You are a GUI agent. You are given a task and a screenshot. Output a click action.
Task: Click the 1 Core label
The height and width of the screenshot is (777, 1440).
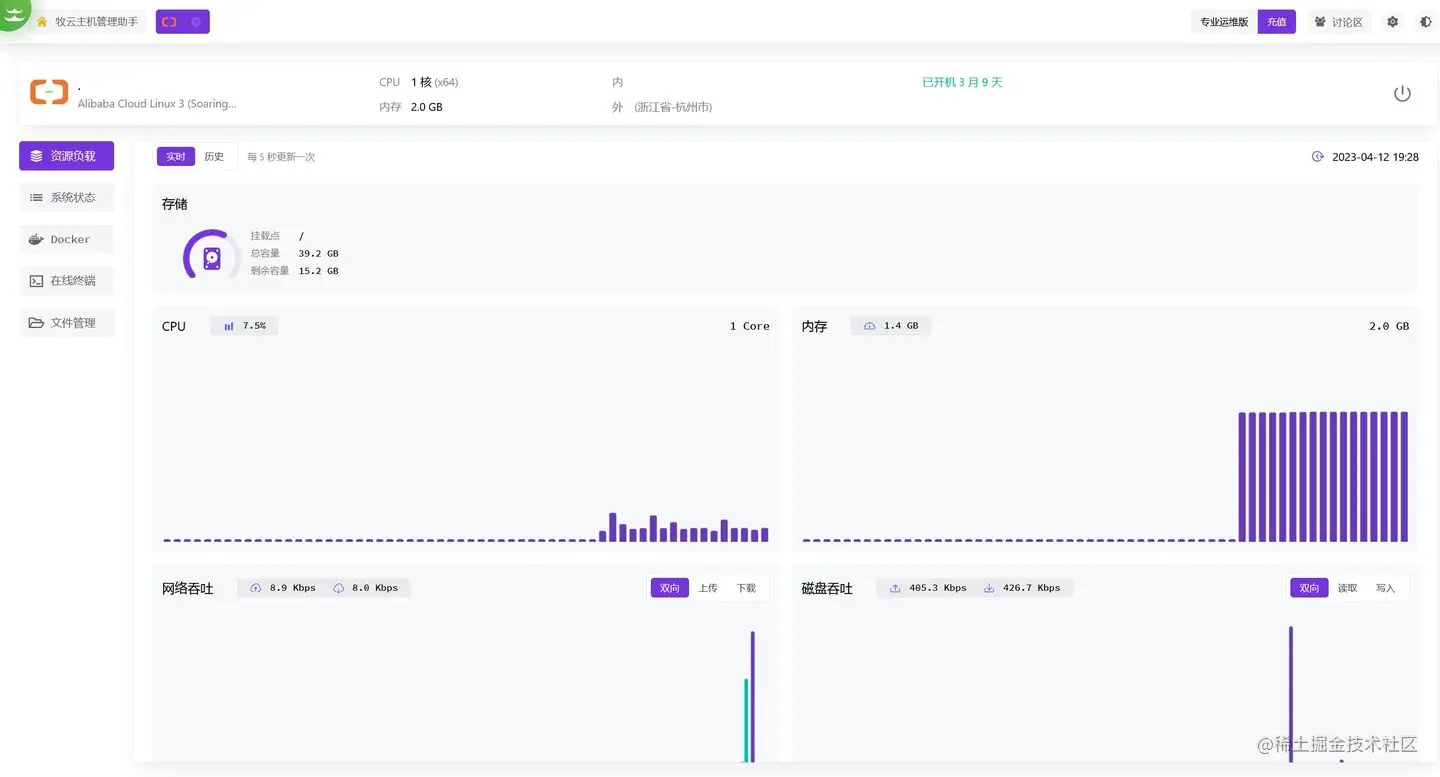point(749,326)
